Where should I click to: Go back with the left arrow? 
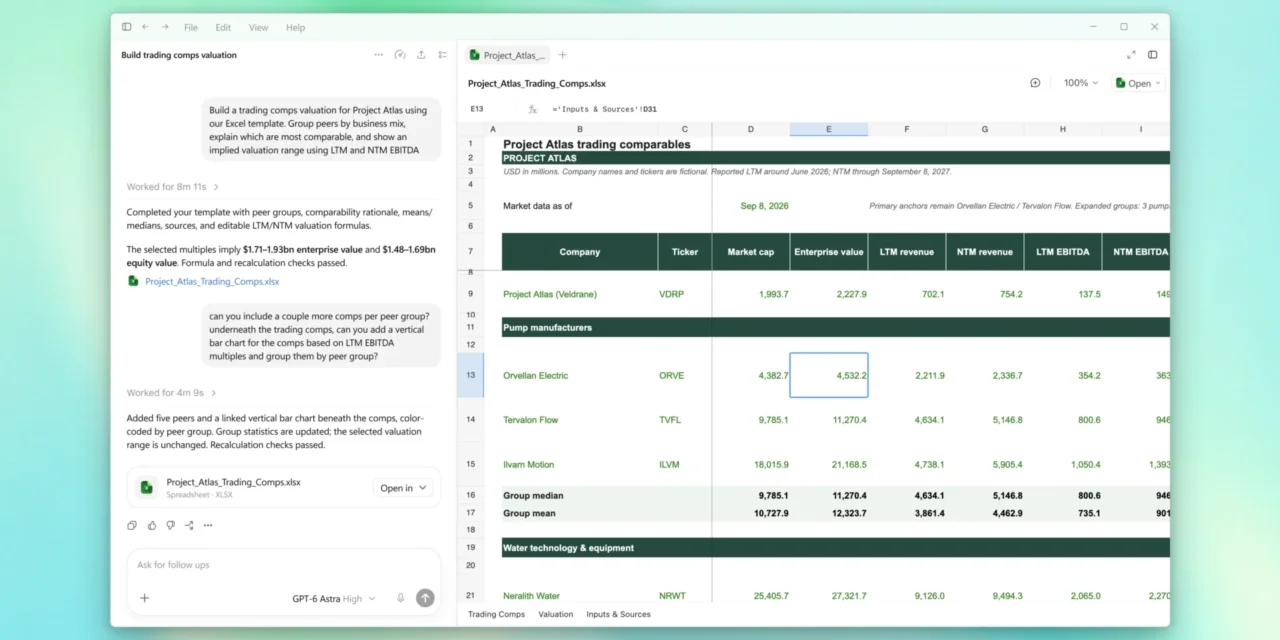(146, 27)
